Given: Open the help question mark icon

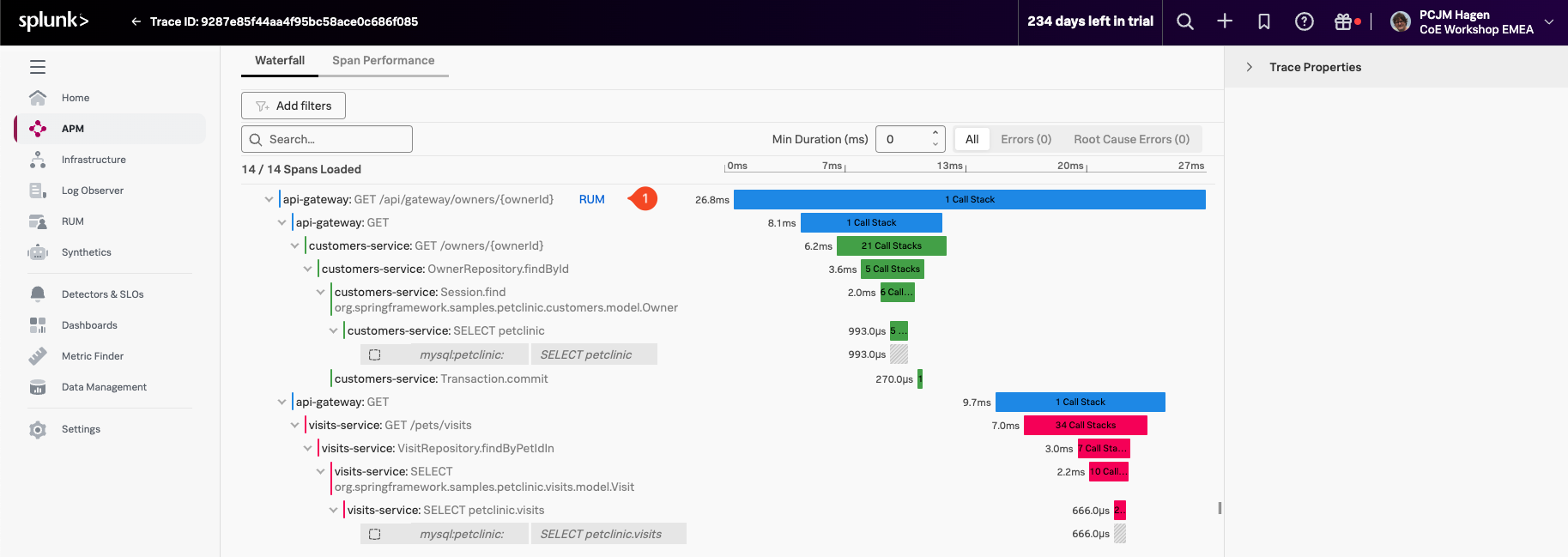Looking at the screenshot, I should click(1304, 21).
